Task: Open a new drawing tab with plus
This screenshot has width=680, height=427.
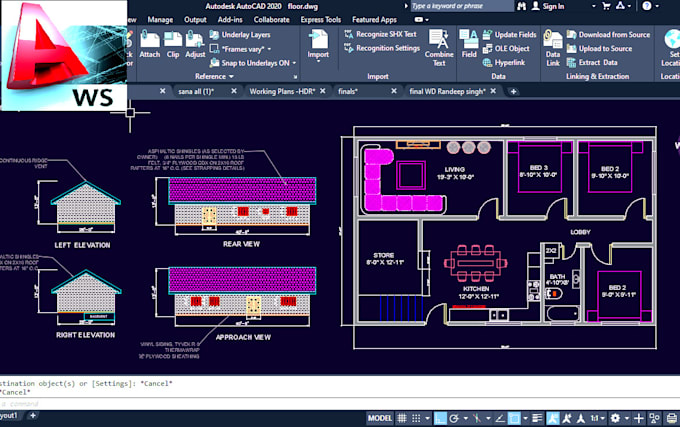Action: point(513,91)
